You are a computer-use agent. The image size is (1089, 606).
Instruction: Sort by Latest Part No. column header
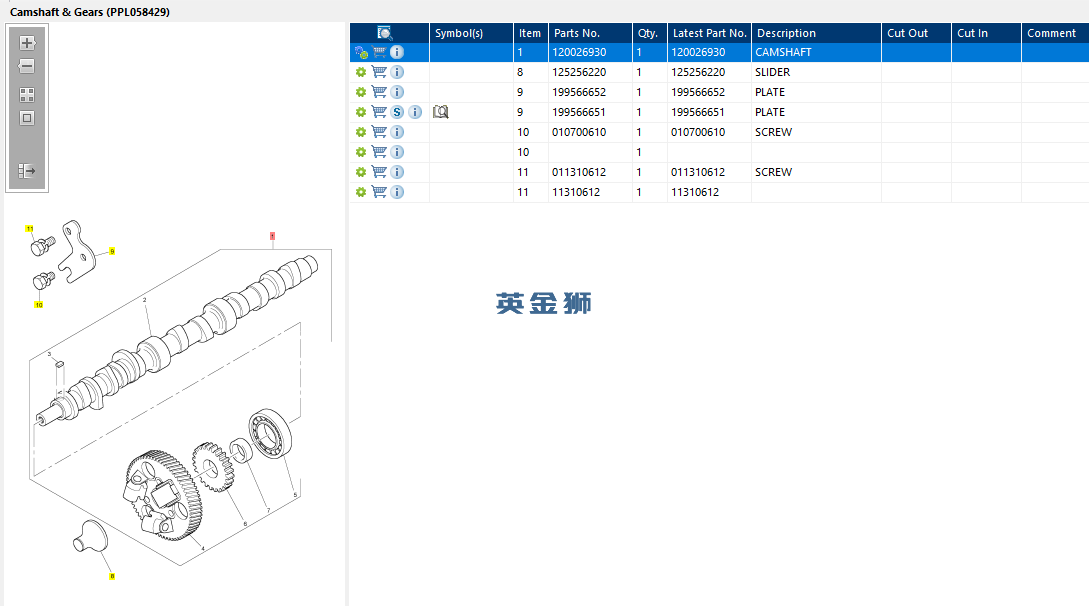709,33
